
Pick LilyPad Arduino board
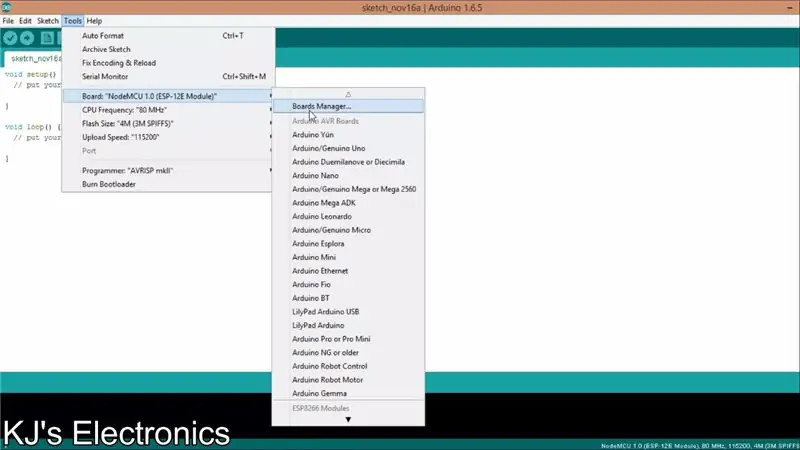348,325
